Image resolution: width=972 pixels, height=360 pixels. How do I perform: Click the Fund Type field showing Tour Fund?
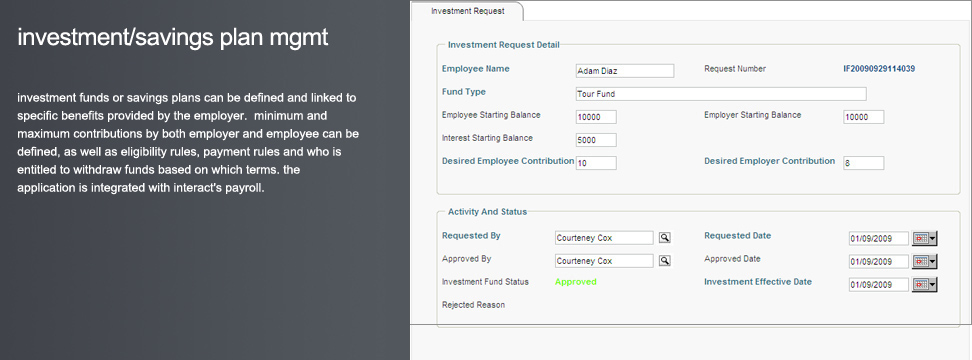coord(721,94)
